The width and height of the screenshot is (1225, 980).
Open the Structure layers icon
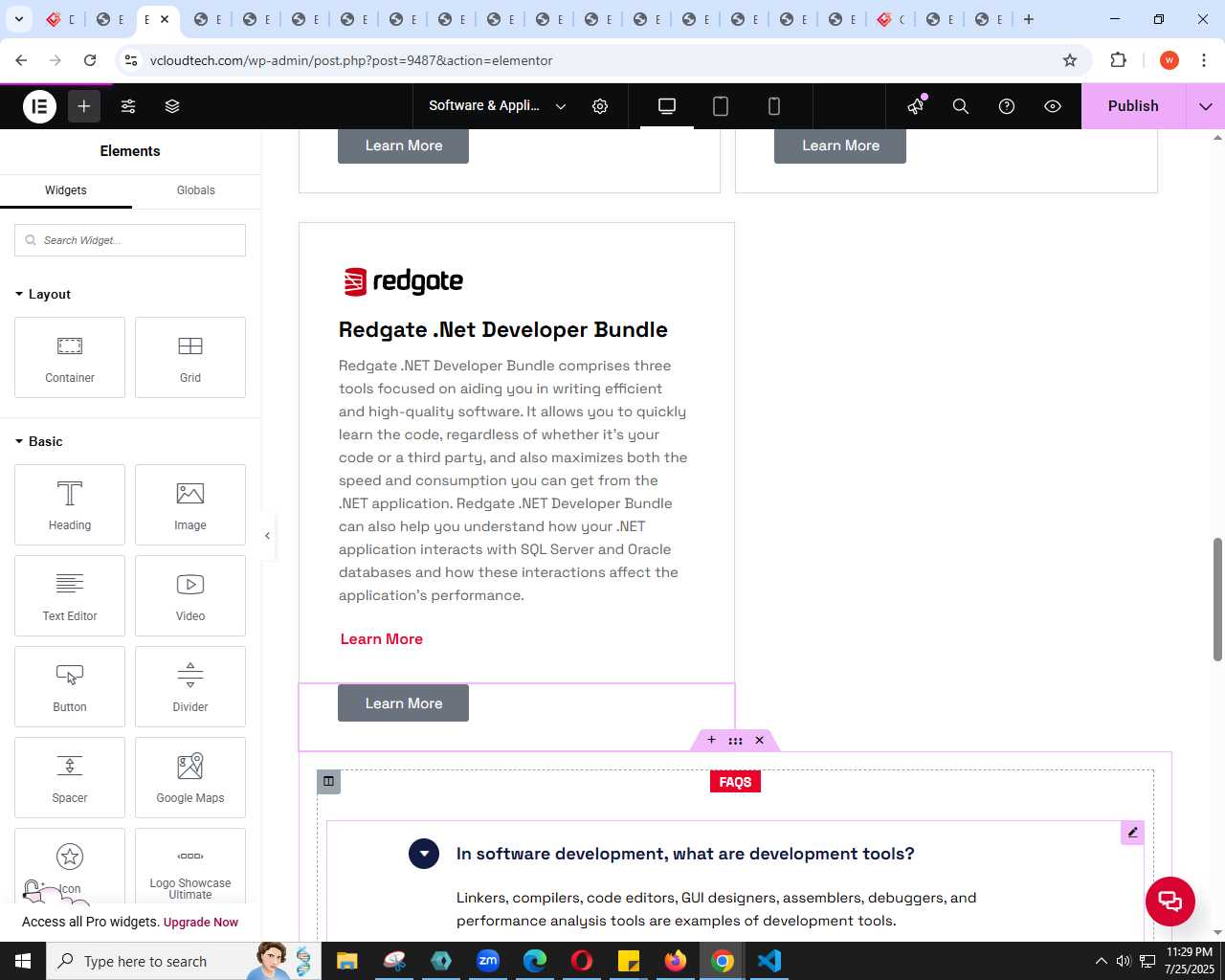pyautogui.click(x=172, y=106)
